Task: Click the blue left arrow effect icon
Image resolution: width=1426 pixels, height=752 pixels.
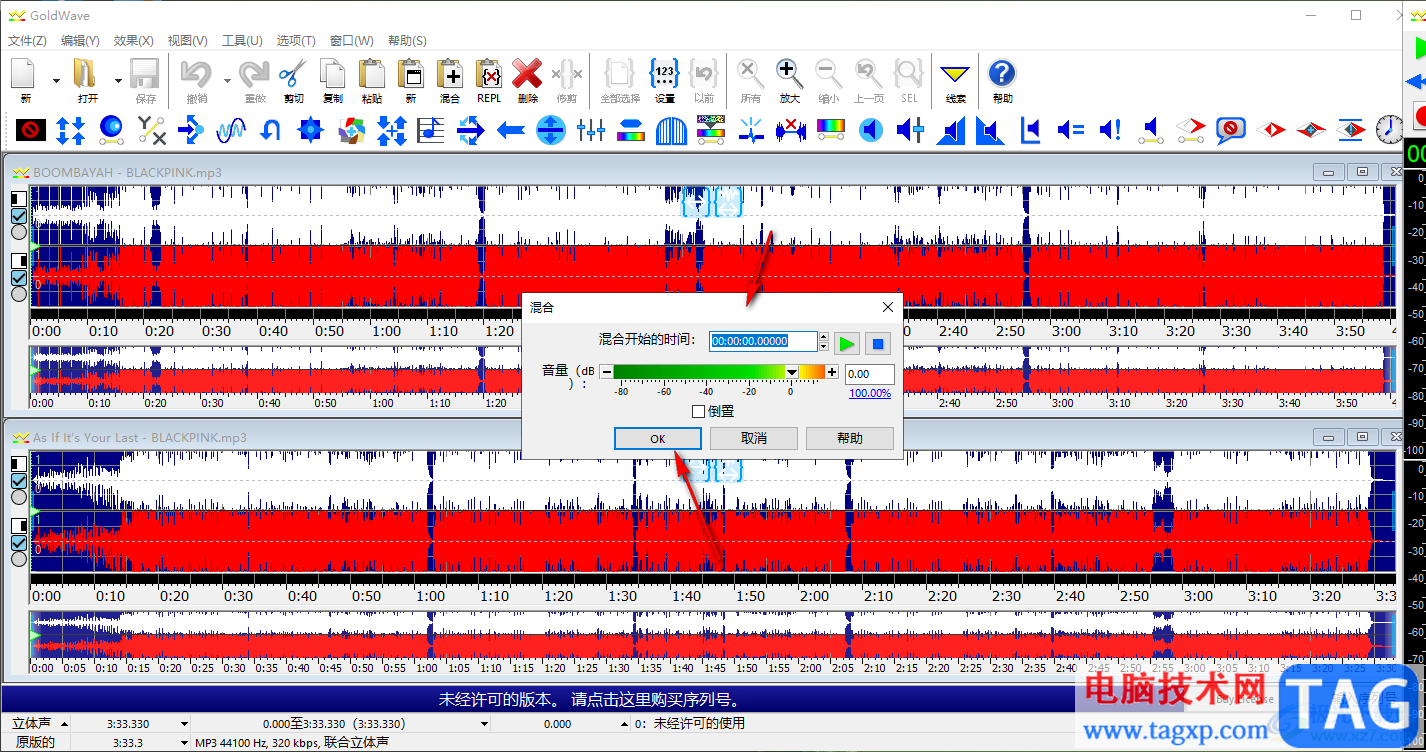Action: tap(511, 129)
